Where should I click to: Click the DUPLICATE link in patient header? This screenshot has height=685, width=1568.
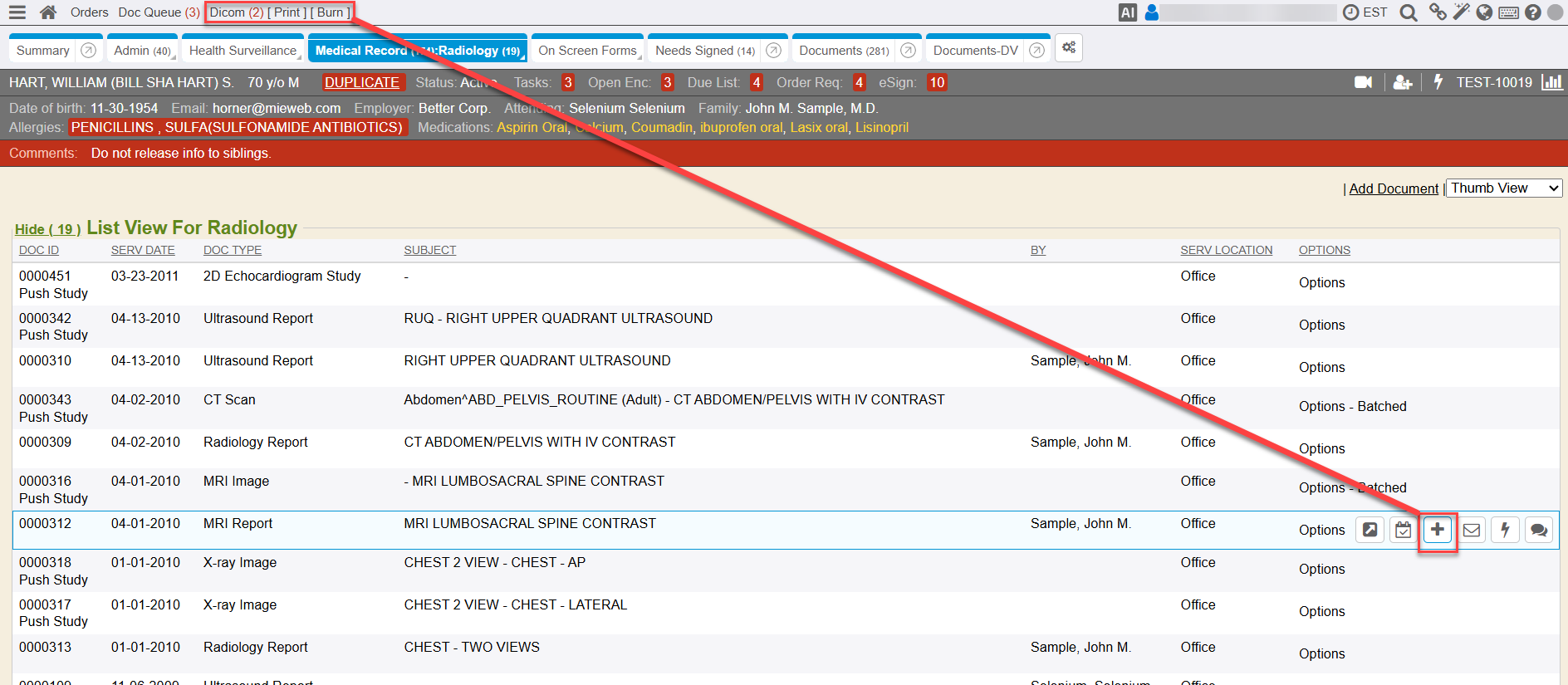[x=361, y=82]
